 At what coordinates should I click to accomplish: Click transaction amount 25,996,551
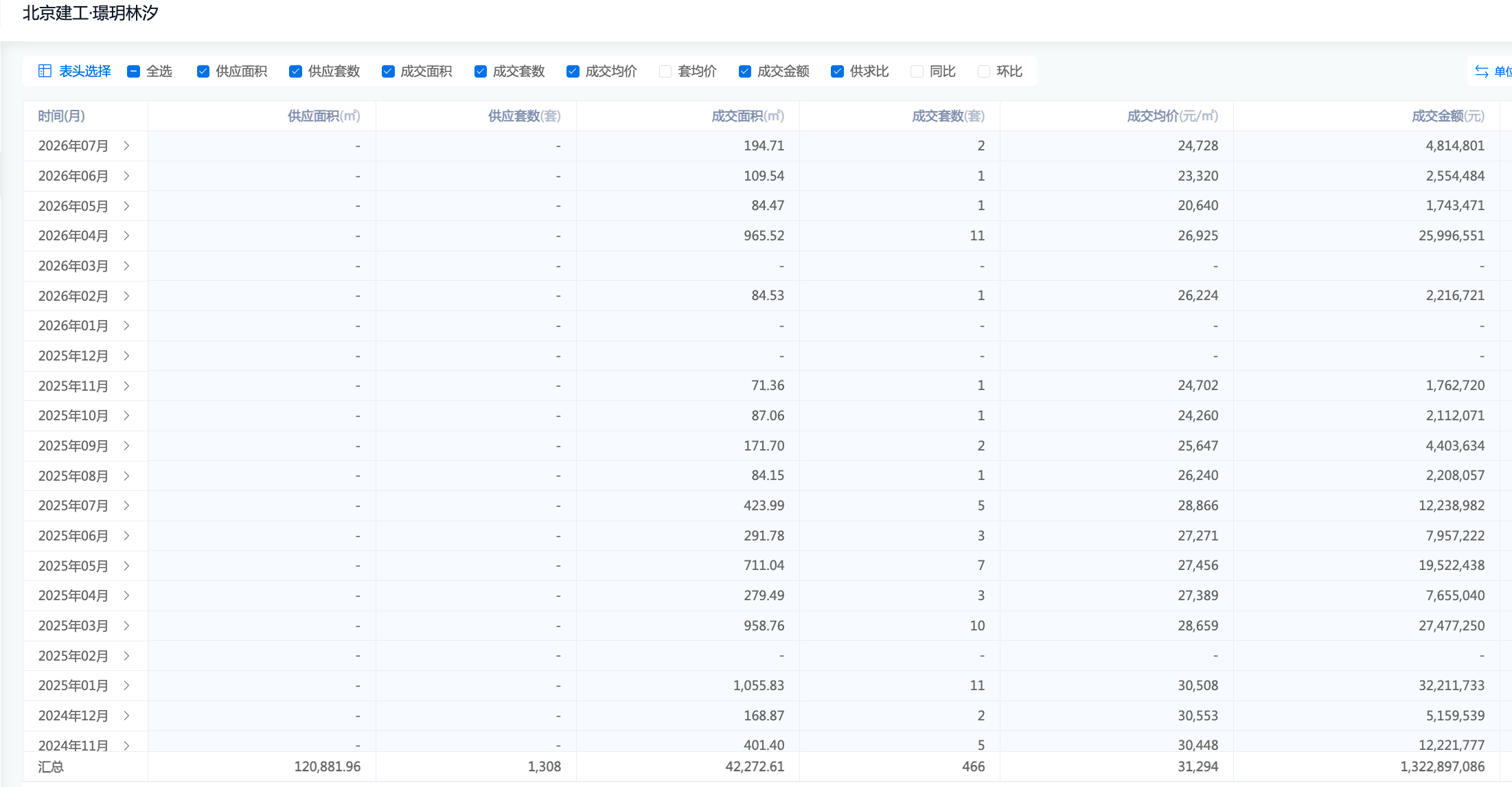(1452, 236)
